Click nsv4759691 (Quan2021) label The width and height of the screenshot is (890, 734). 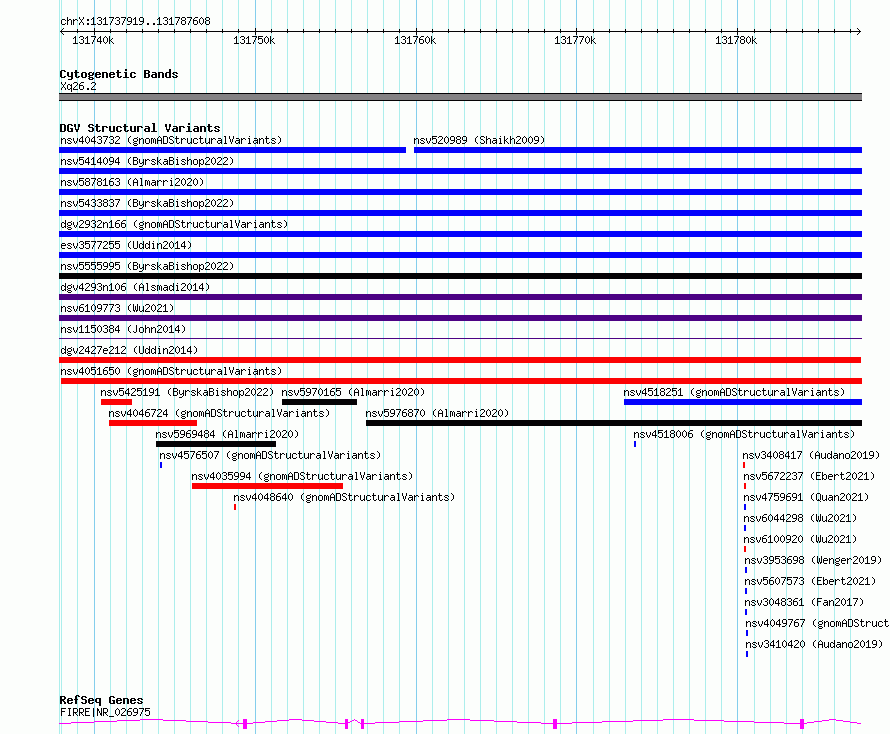tap(806, 497)
